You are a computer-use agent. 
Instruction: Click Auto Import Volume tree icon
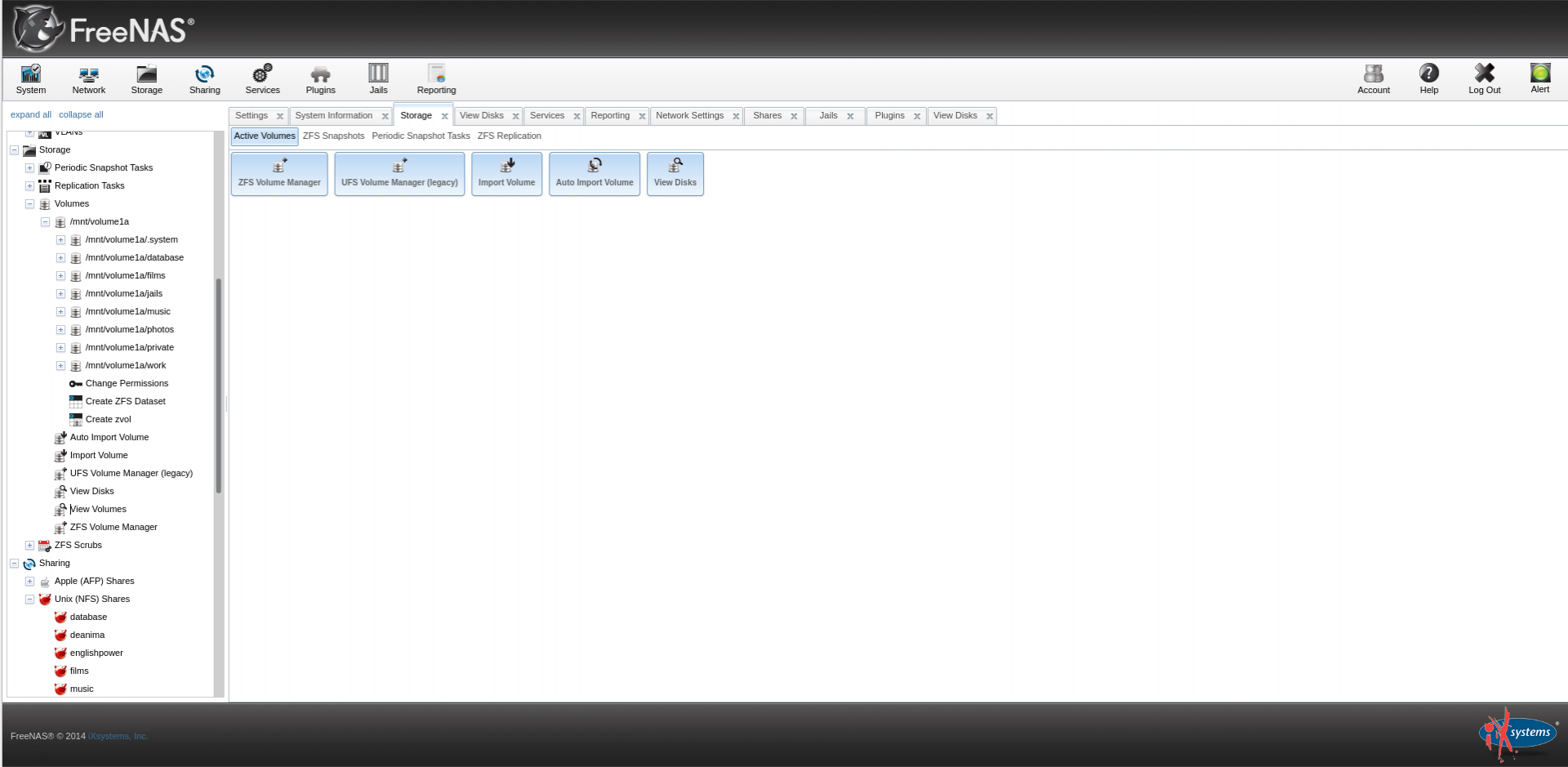60,438
